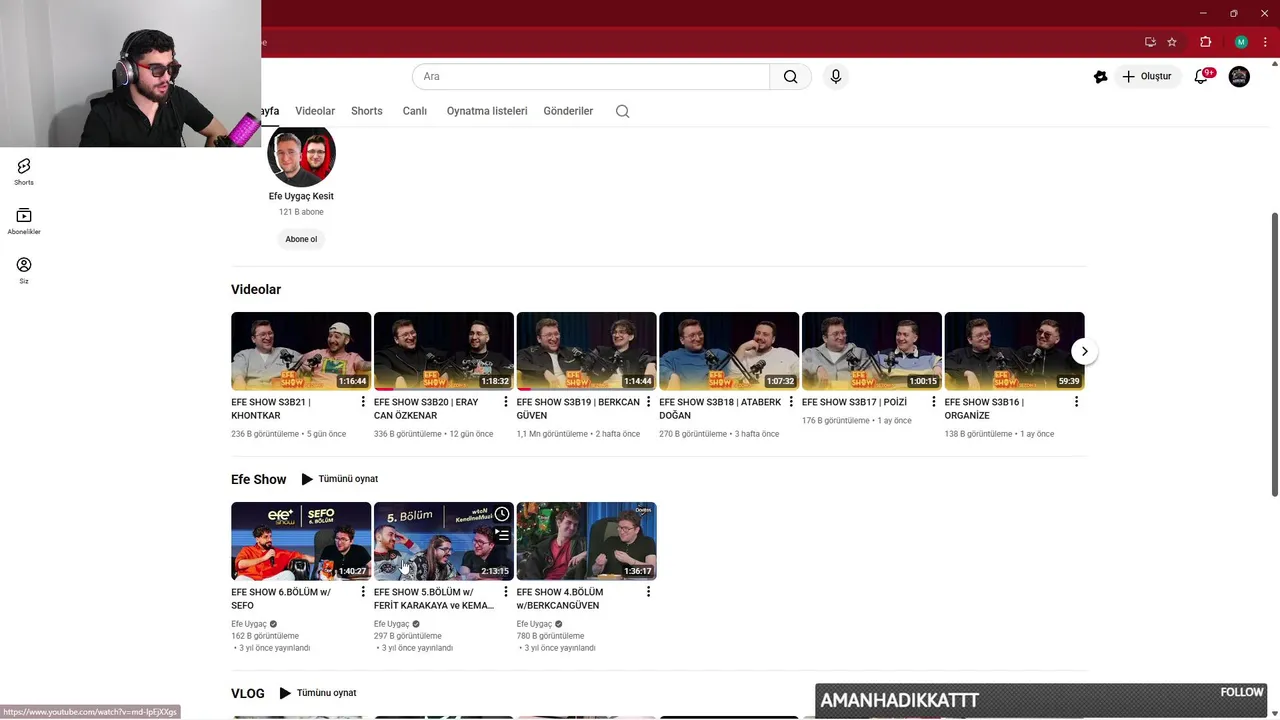Start voice search with microphone icon
Viewport: 1280px width, 720px height.
836,76
